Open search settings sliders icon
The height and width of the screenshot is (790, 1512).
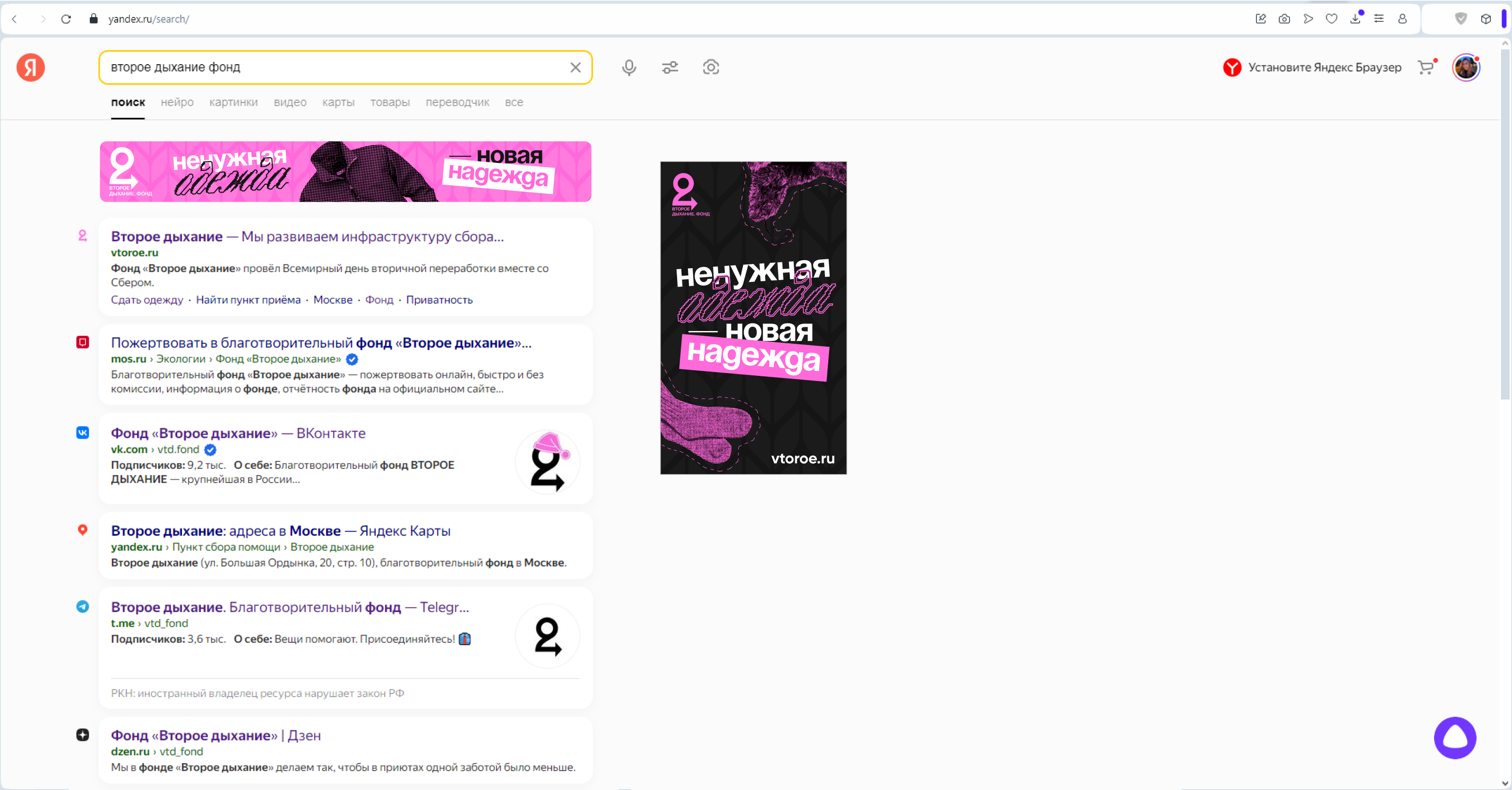coord(670,68)
